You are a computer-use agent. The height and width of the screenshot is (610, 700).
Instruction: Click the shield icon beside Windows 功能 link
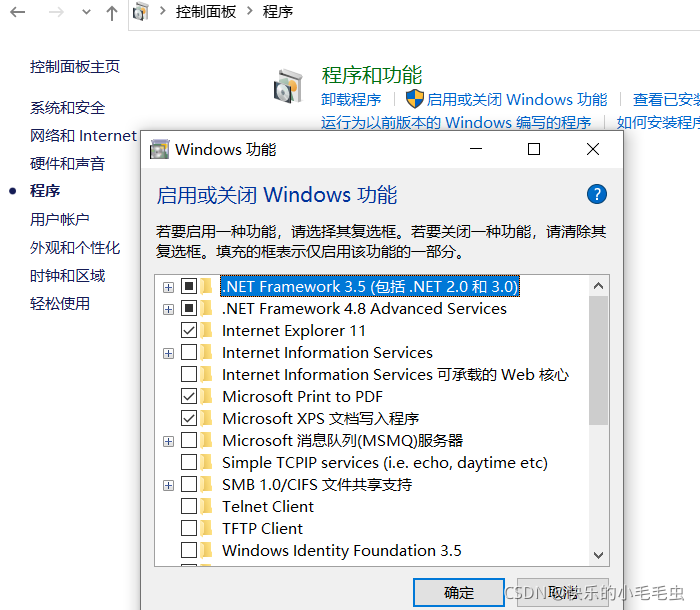415,99
